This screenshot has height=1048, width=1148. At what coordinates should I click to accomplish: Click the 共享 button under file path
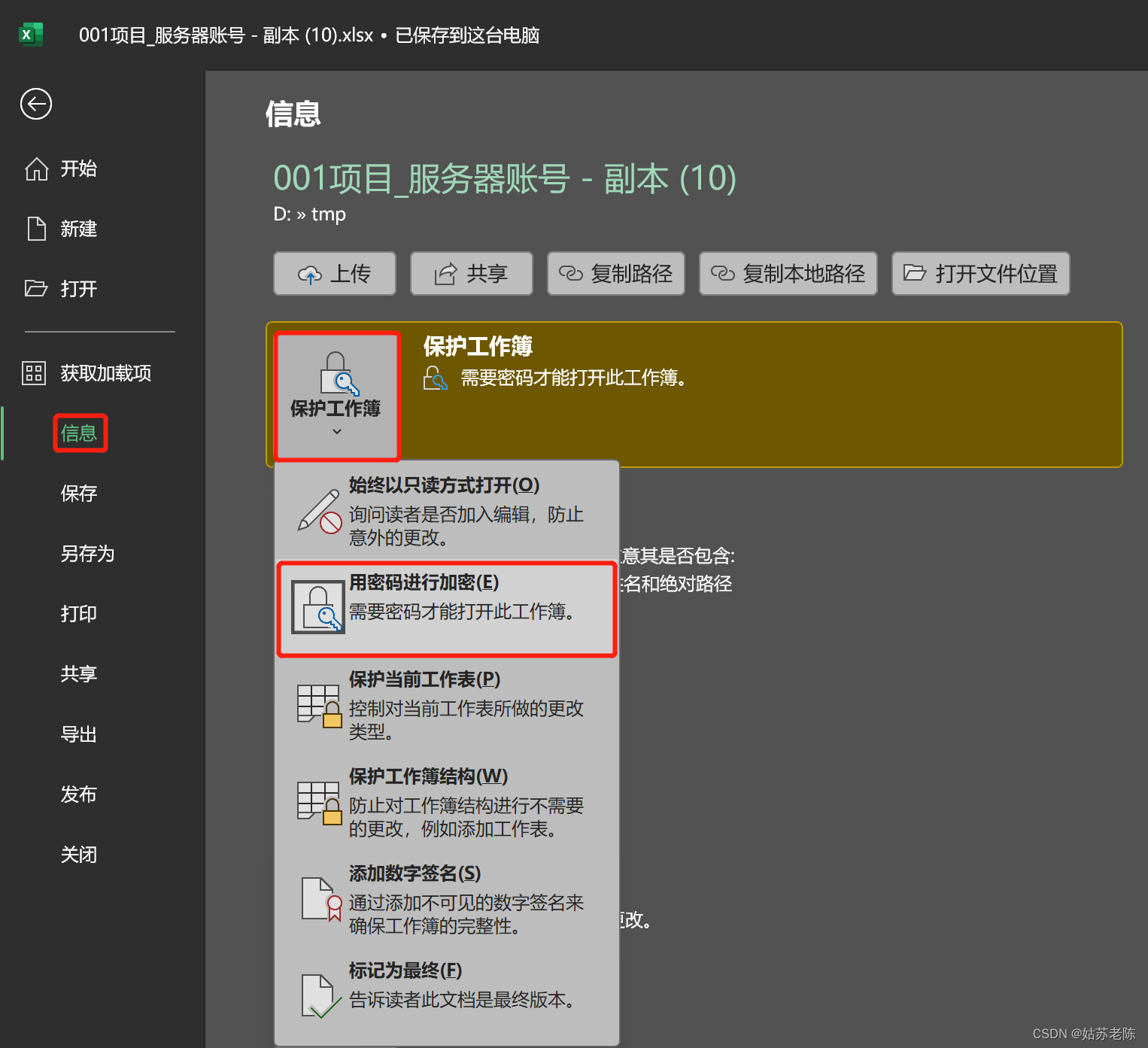472,273
